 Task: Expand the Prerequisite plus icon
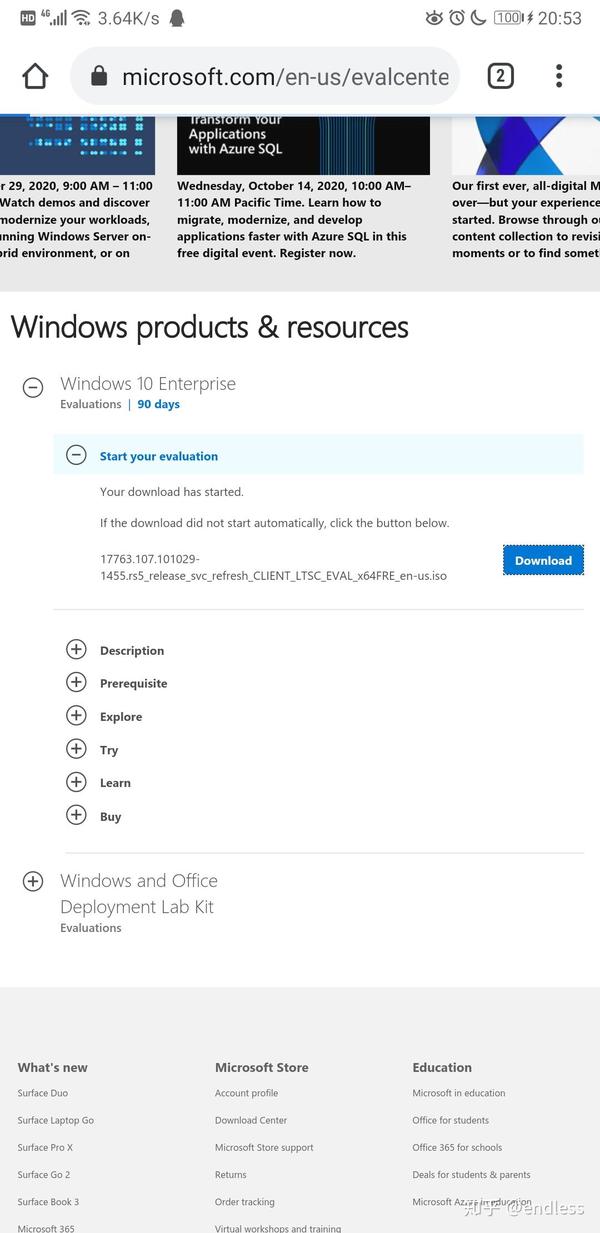pyautogui.click(x=76, y=682)
